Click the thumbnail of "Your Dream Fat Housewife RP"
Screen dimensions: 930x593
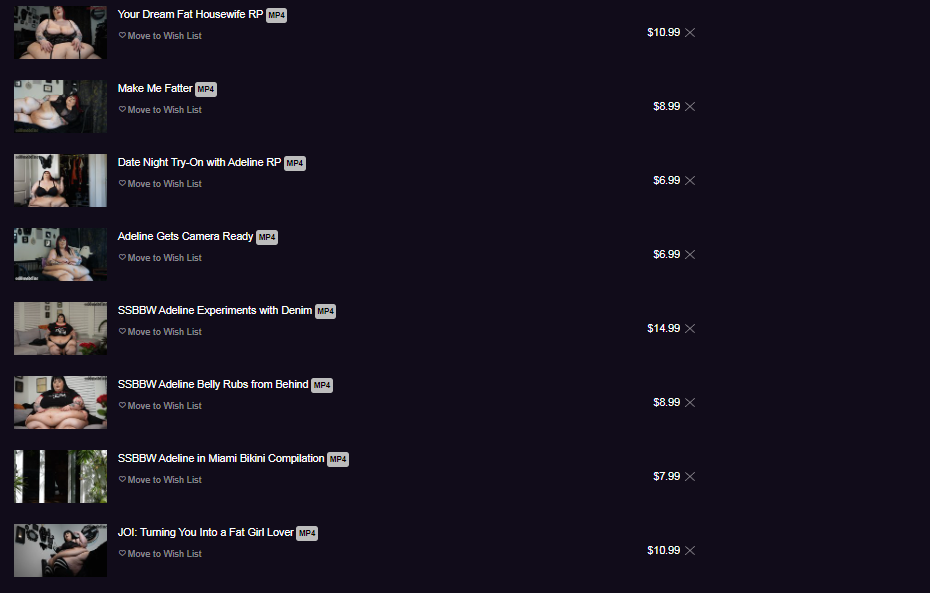pyautogui.click(x=60, y=32)
